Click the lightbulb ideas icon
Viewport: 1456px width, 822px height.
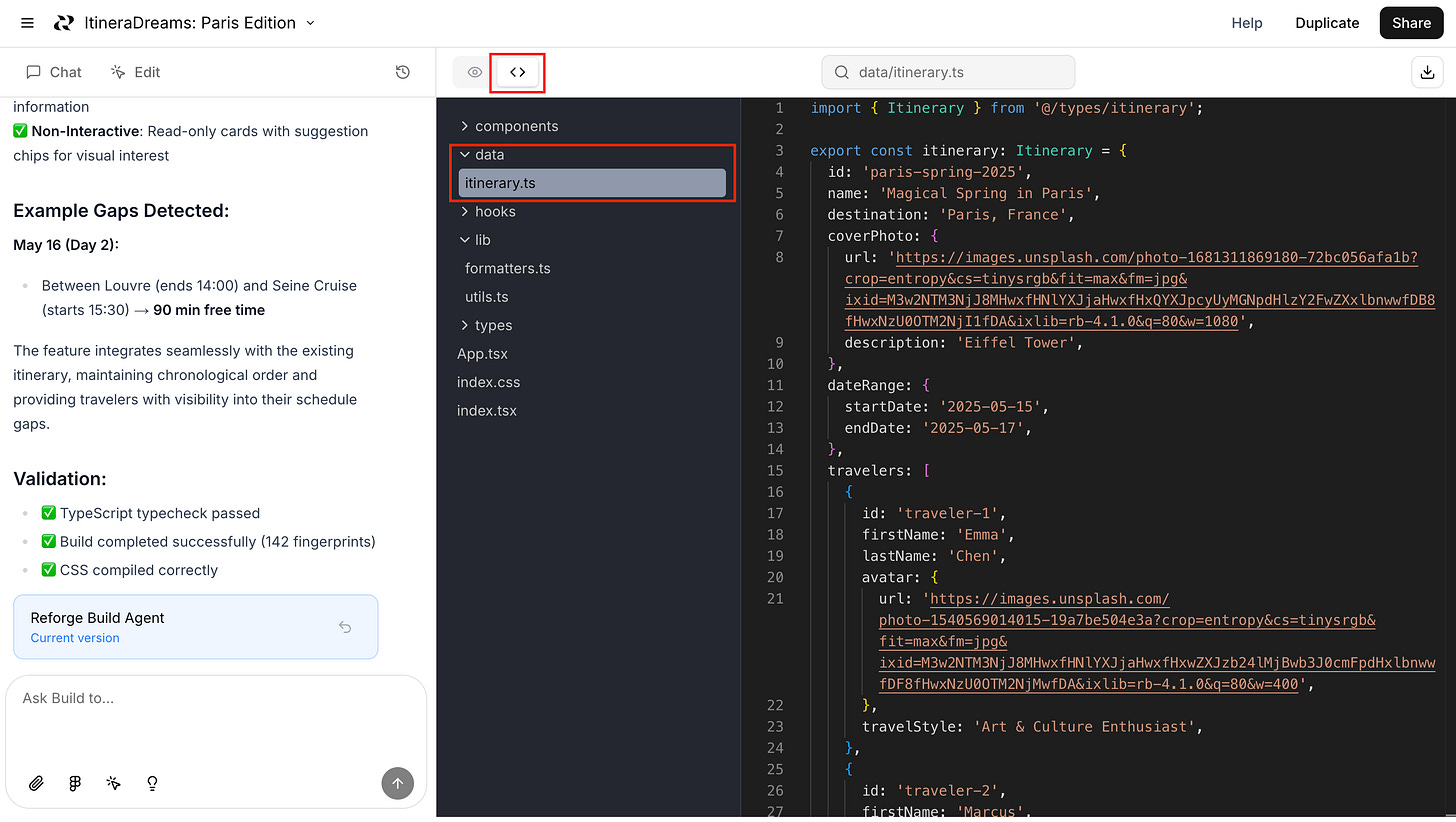pos(153,783)
